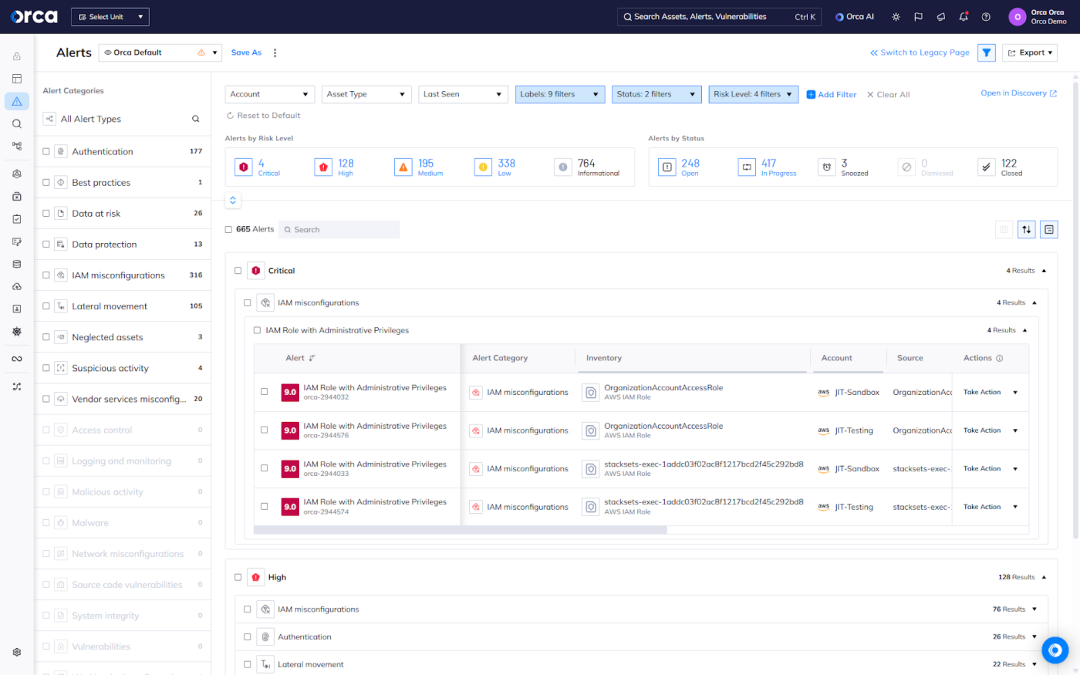
Task: Open the megaphone announcements icon
Action: coord(941,17)
